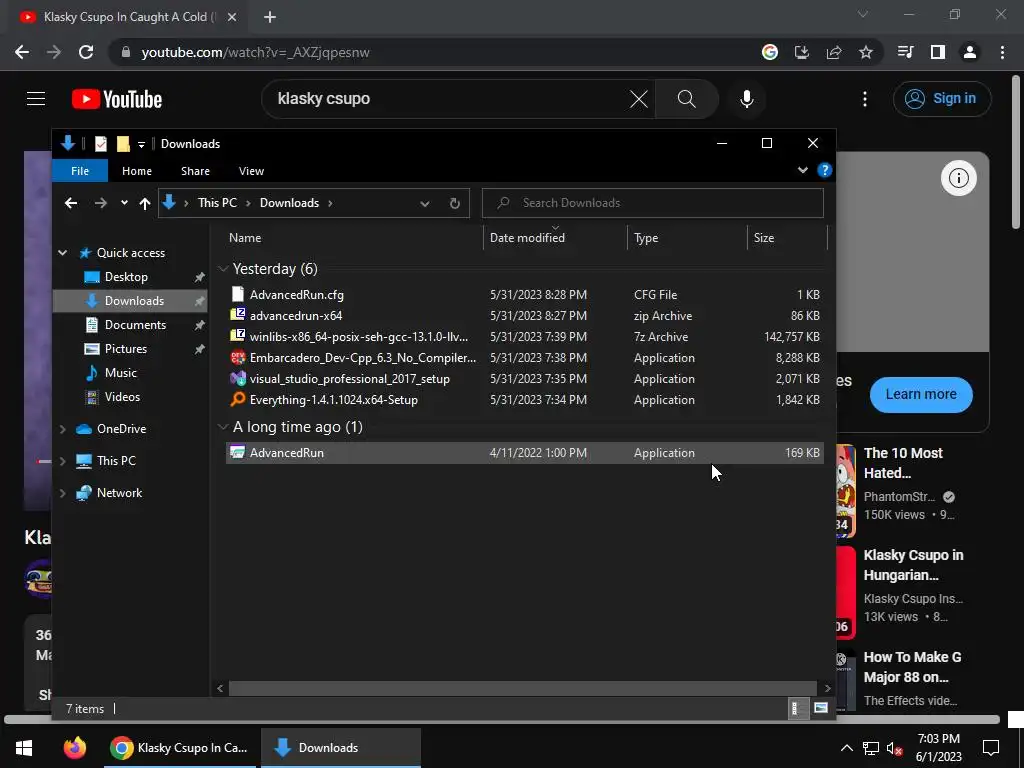Screen dimensions: 1024x768
Task: Click New folder quick access toolbar icon
Action: tap(123, 144)
